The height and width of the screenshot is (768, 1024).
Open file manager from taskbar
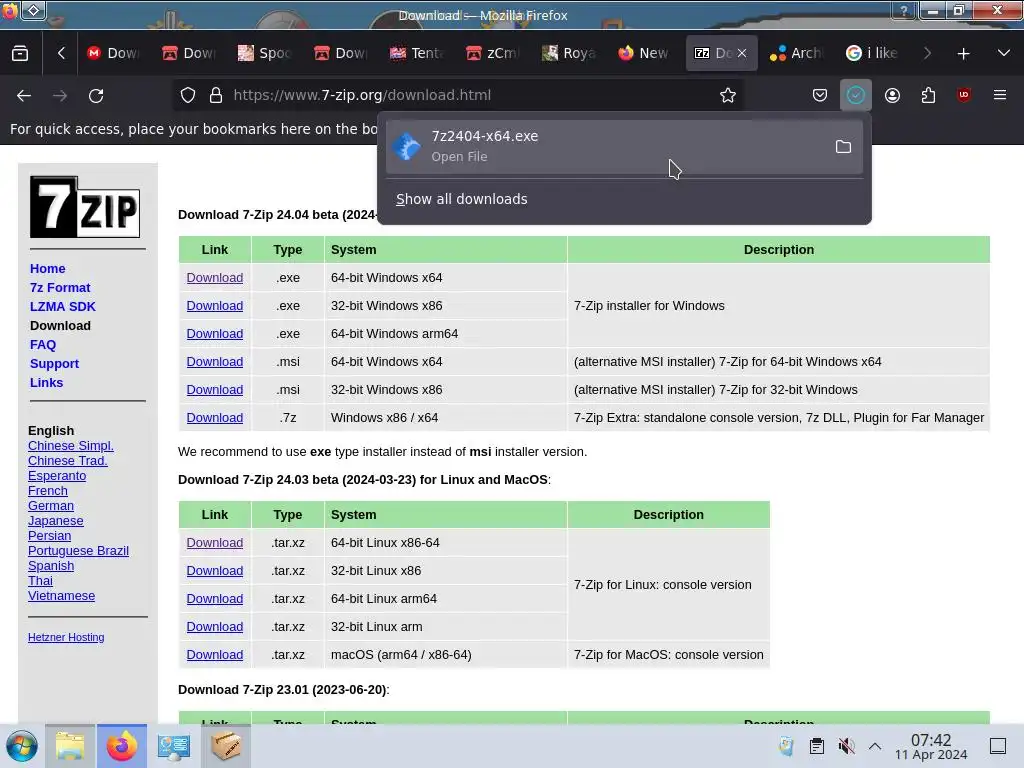(x=70, y=746)
